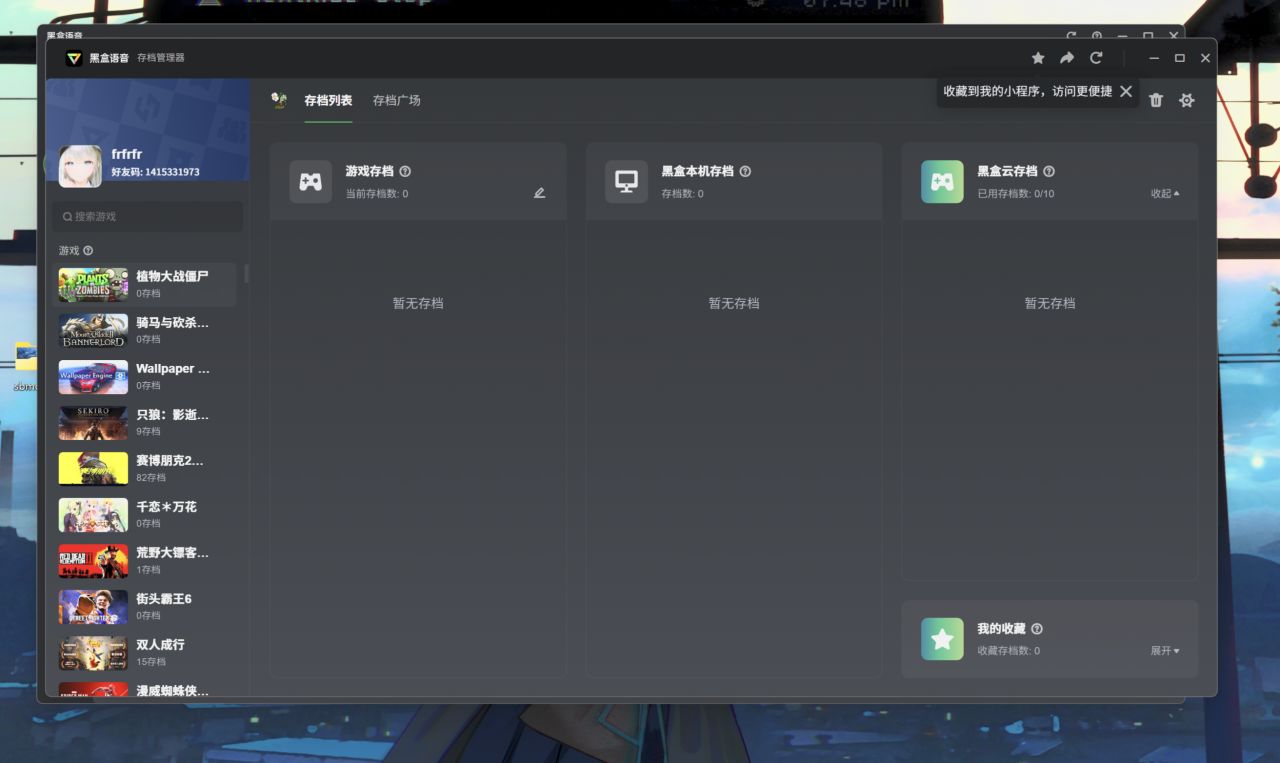Show help for 黑盒本机存档
Image resolution: width=1280 pixels, height=763 pixels.
point(745,172)
